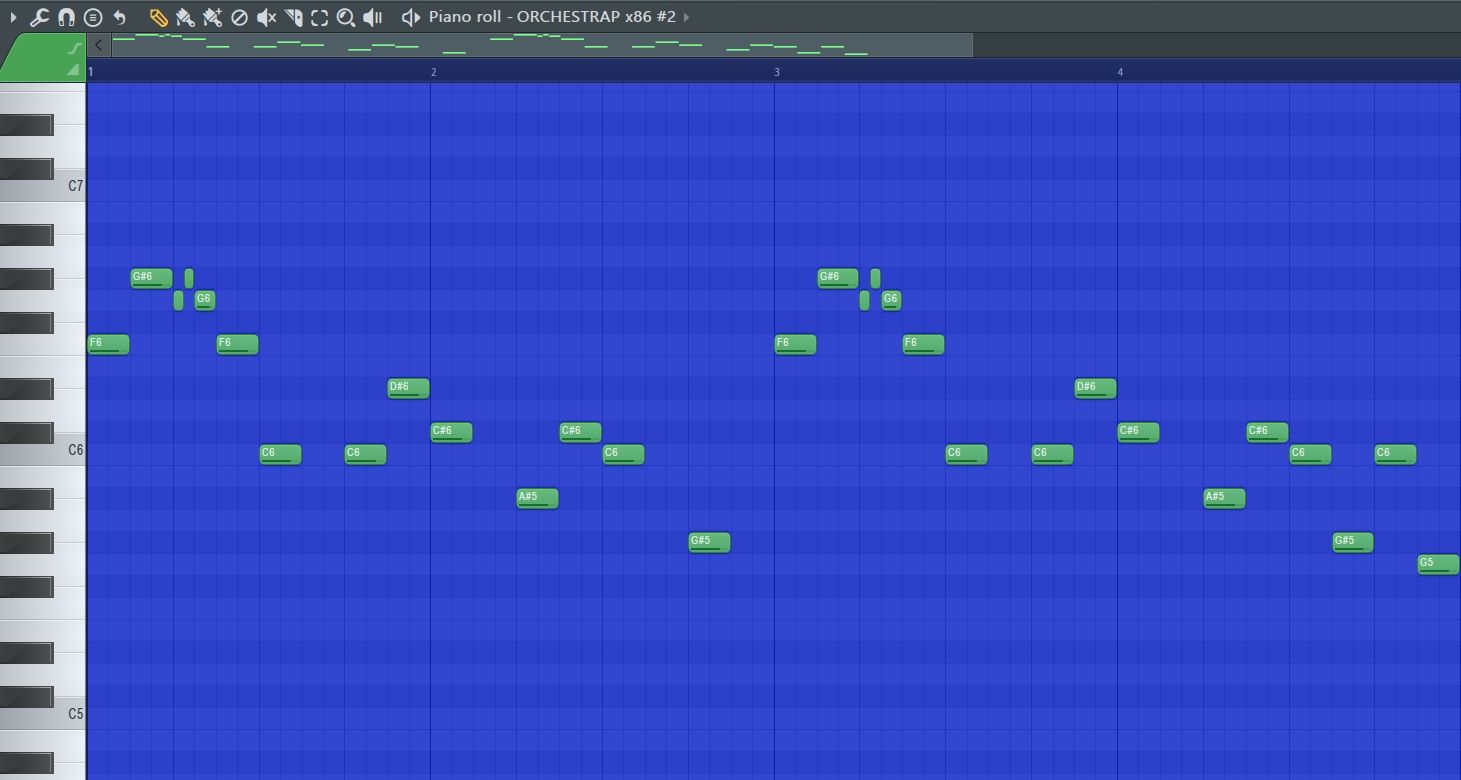1461x780 pixels.
Task: Select the Zoom magnifier tool
Action: point(346,17)
